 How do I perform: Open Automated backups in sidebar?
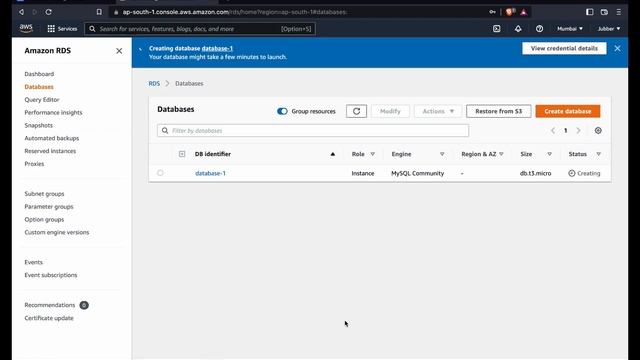coord(51,138)
